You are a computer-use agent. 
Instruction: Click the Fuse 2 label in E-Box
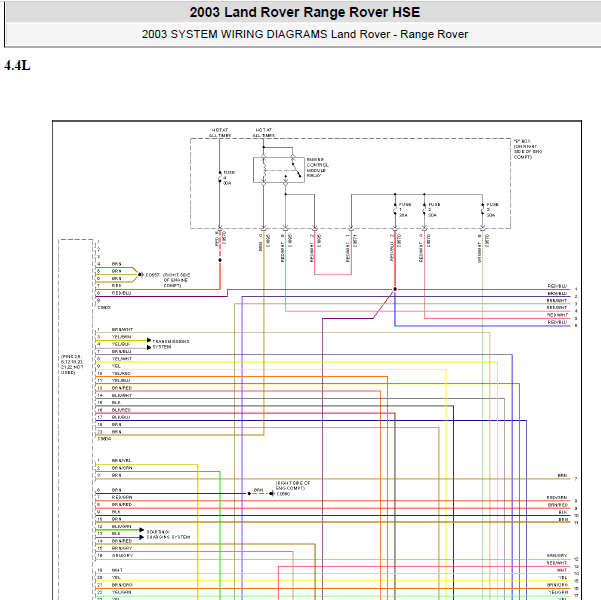(x=434, y=210)
